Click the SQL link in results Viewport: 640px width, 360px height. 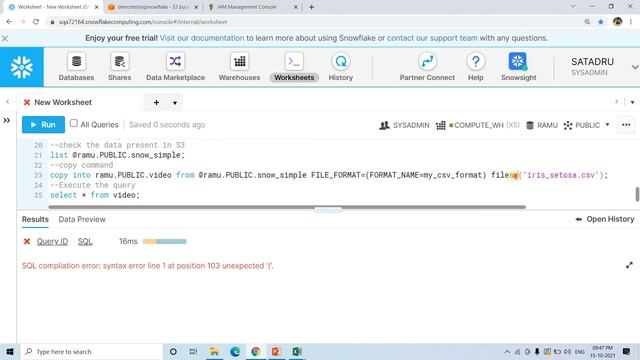85,241
